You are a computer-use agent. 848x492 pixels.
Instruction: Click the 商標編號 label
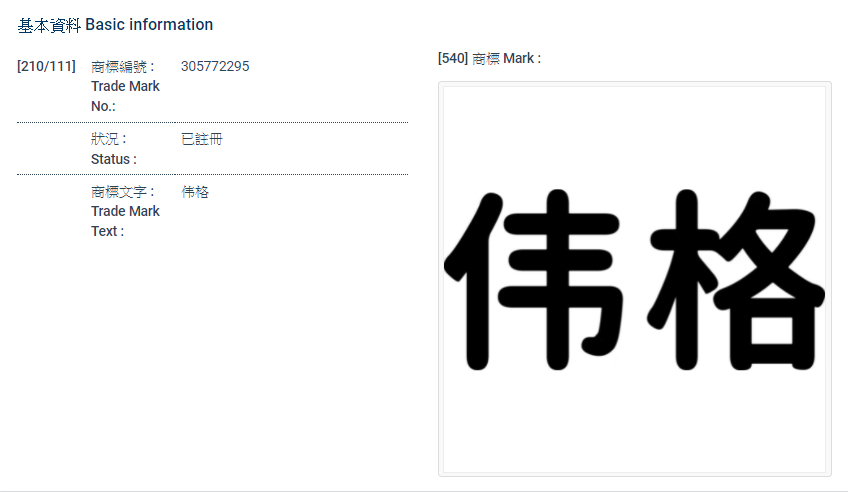[122, 67]
